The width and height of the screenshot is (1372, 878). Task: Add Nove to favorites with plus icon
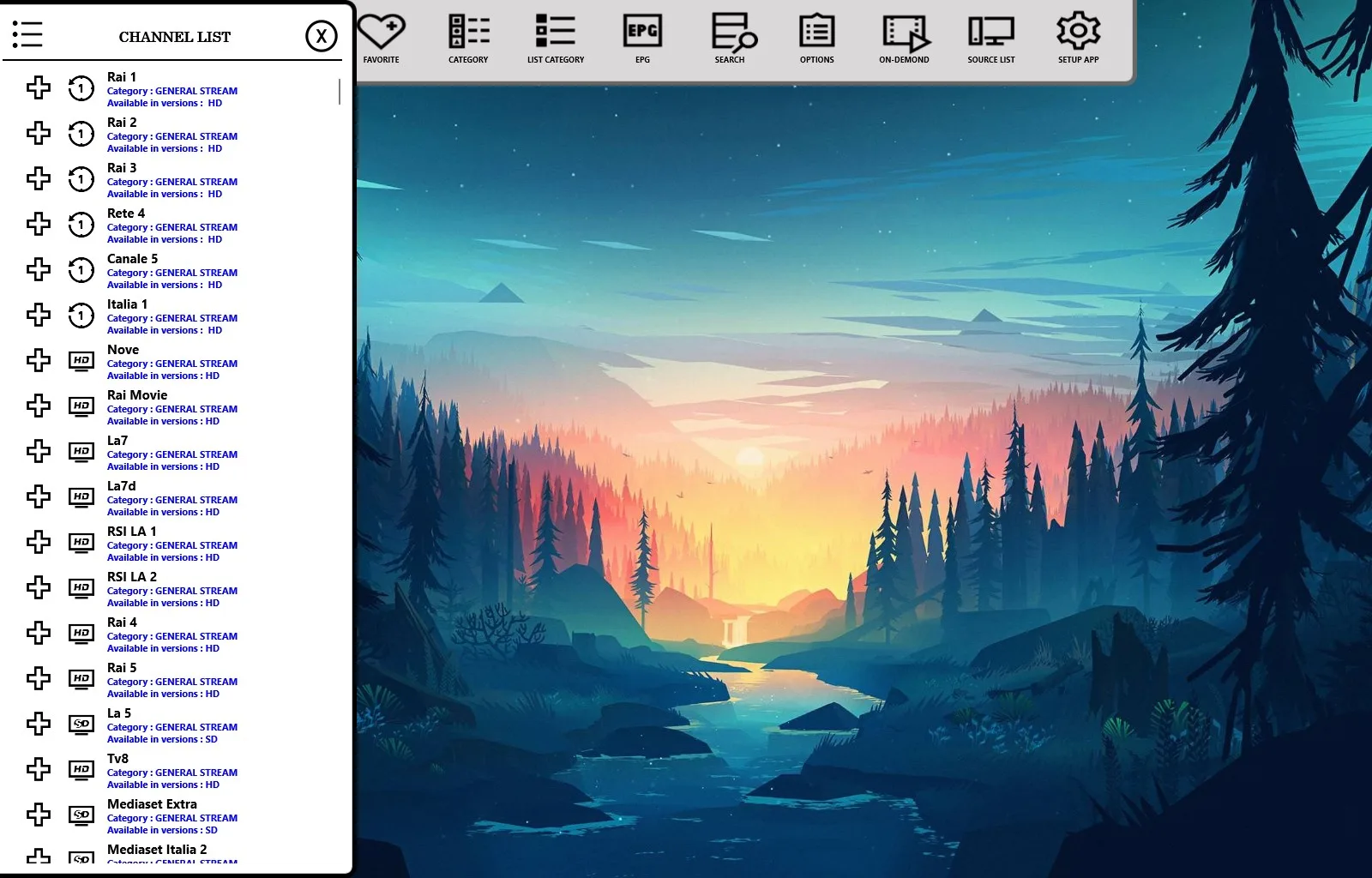point(39,360)
